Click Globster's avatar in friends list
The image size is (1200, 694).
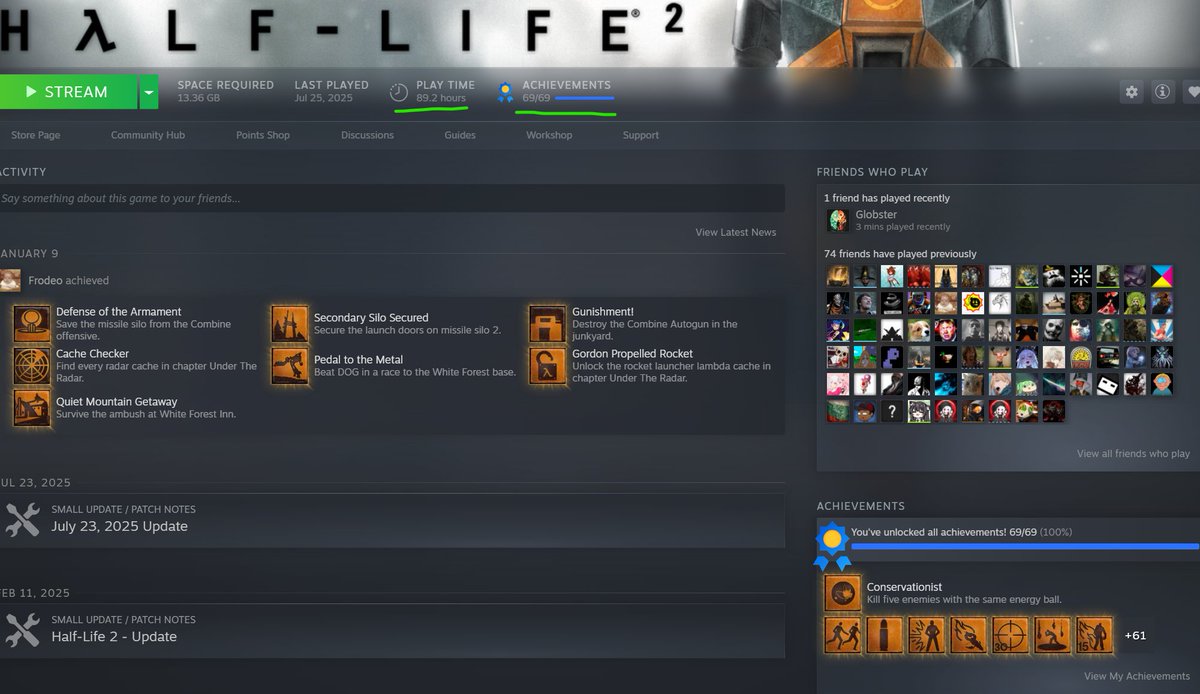pyautogui.click(x=837, y=220)
